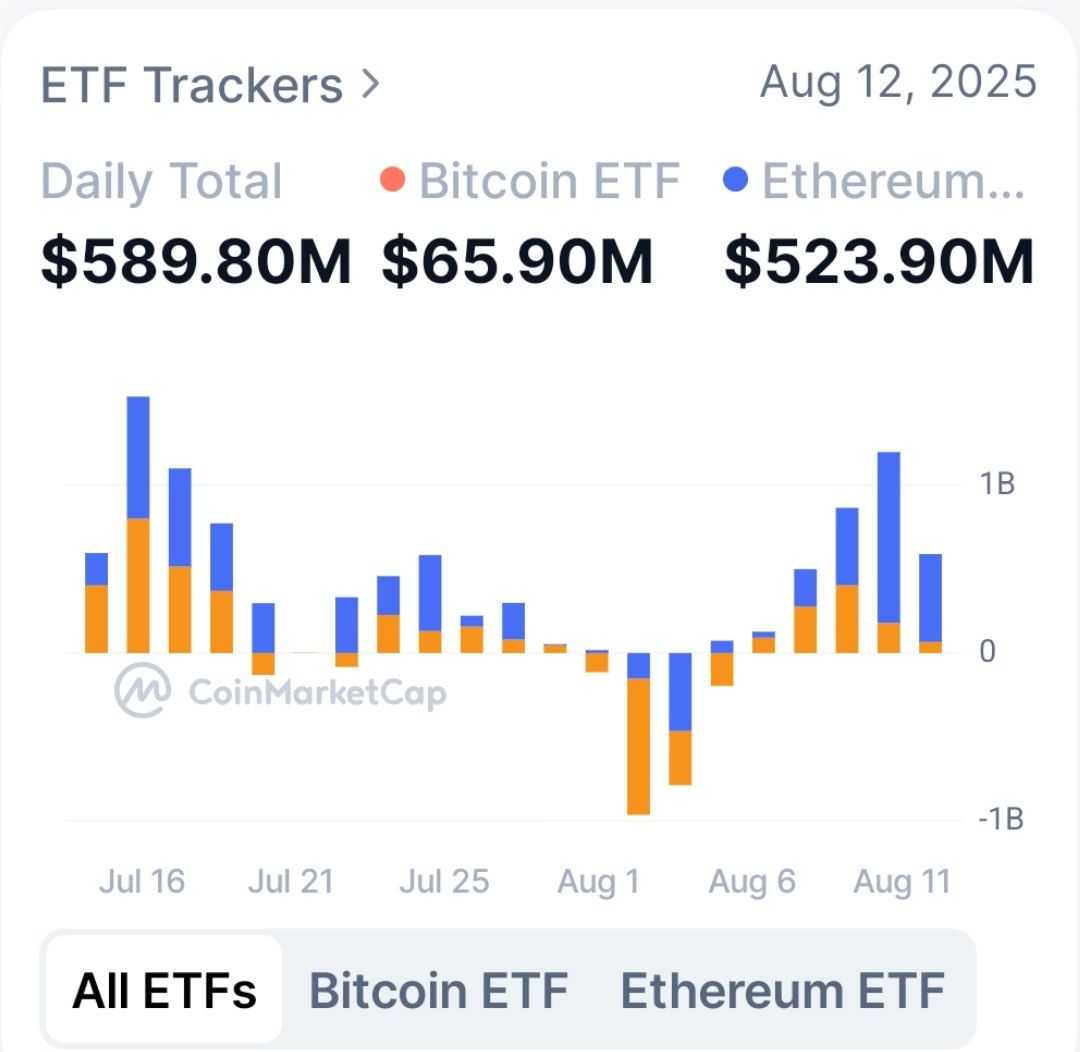Click the truncated Ethereum legend label
The width and height of the screenshot is (1080, 1052).
click(x=893, y=181)
